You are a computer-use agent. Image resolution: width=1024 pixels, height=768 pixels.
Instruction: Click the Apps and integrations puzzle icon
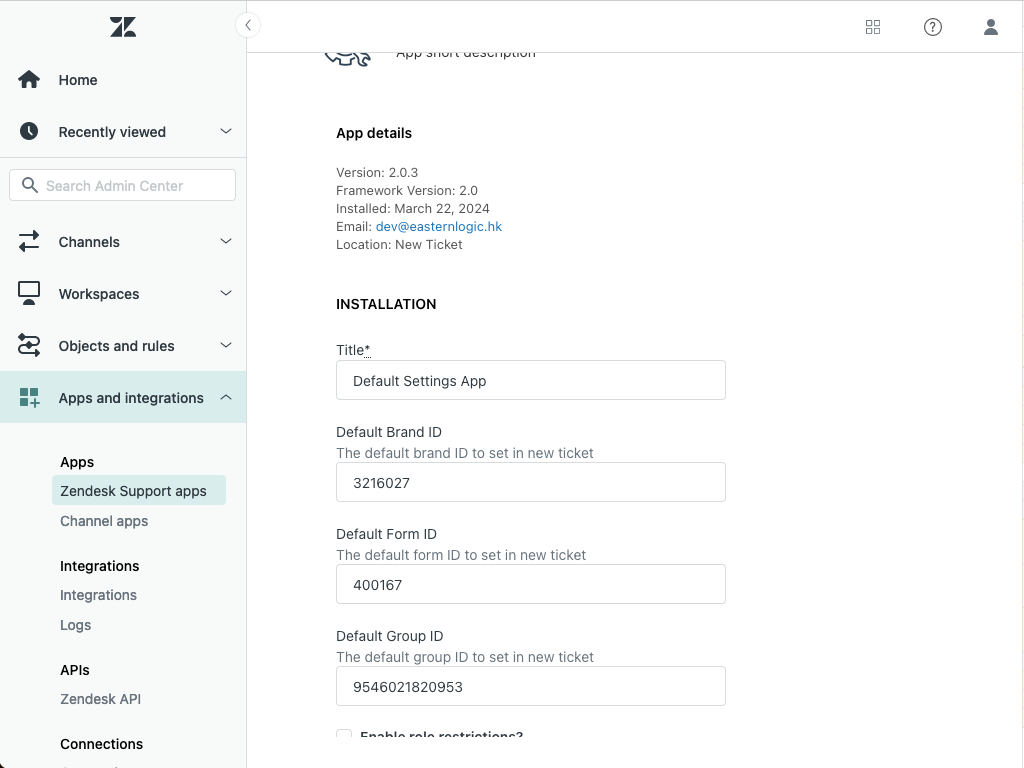pyautogui.click(x=29, y=397)
